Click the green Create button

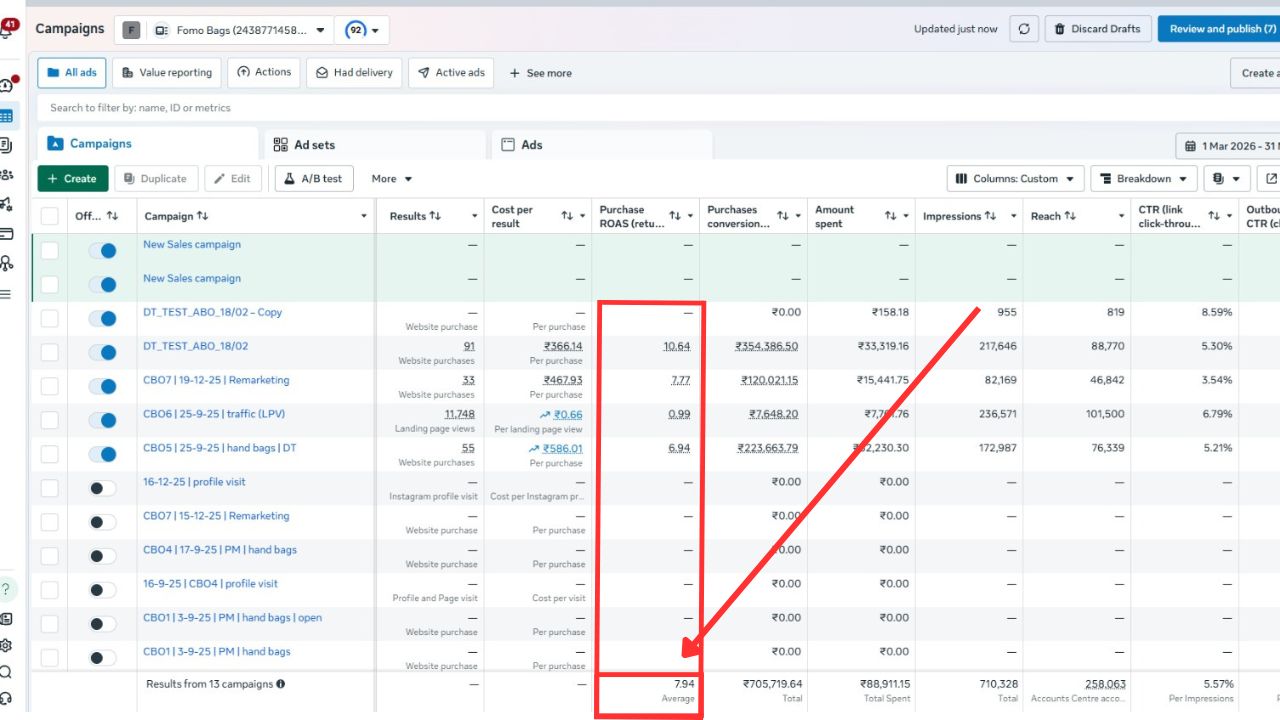click(73, 179)
